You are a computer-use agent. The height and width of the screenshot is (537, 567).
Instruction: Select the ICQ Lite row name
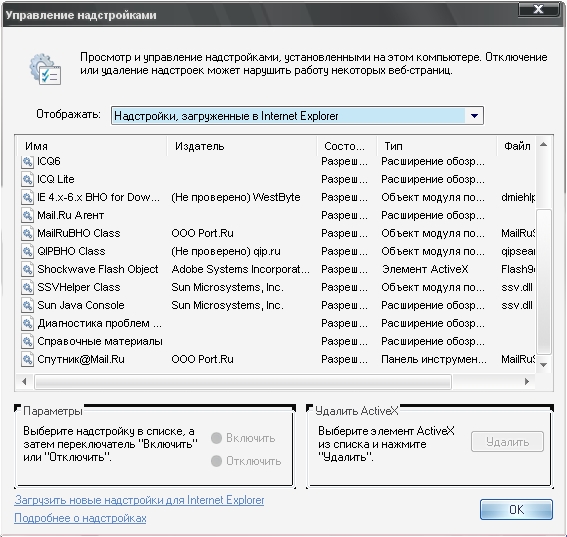pyautogui.click(x=56, y=179)
